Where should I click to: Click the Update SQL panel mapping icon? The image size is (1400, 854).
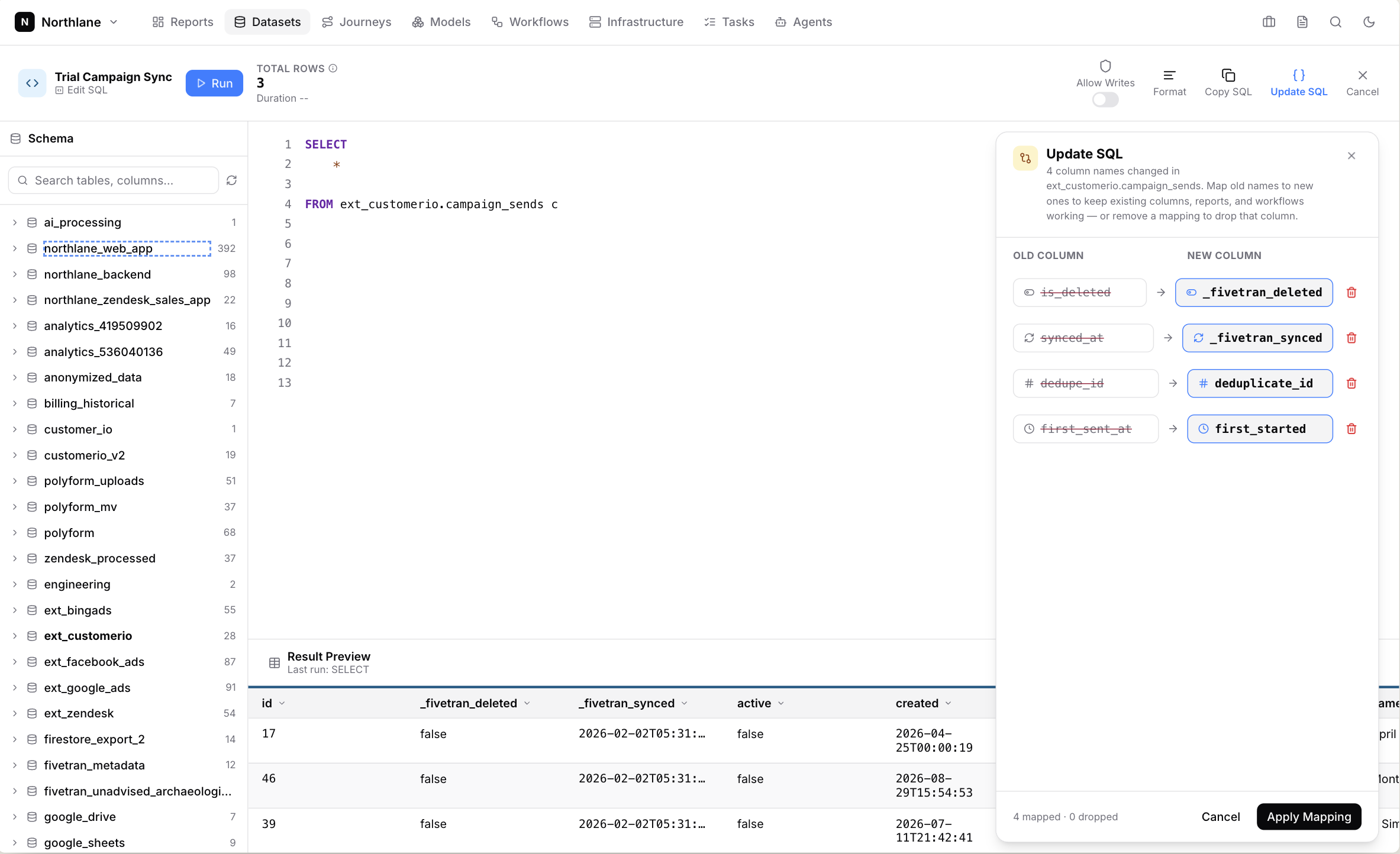[x=1025, y=158]
